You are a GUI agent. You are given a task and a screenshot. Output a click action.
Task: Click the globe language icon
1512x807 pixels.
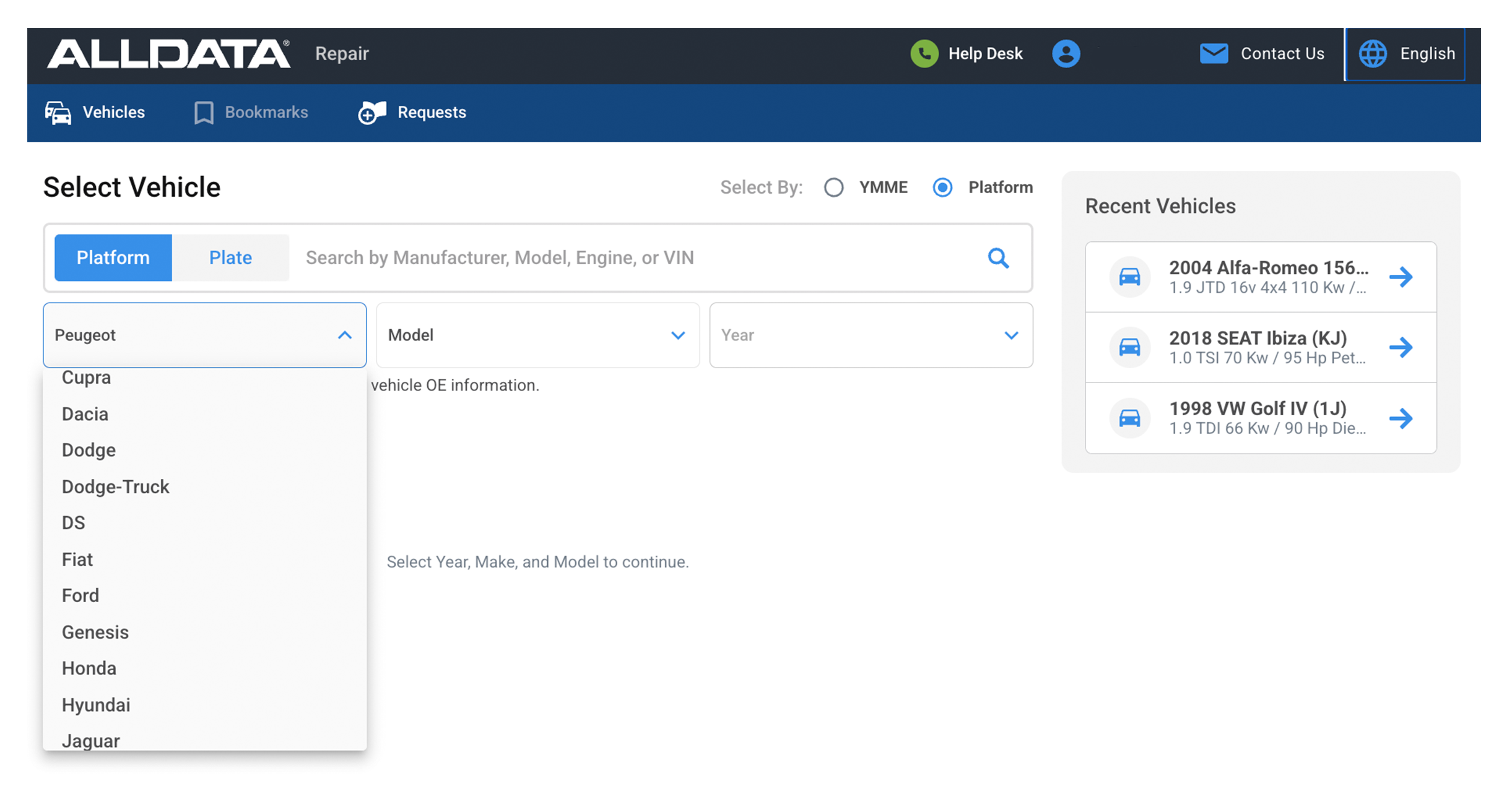pyautogui.click(x=1373, y=54)
